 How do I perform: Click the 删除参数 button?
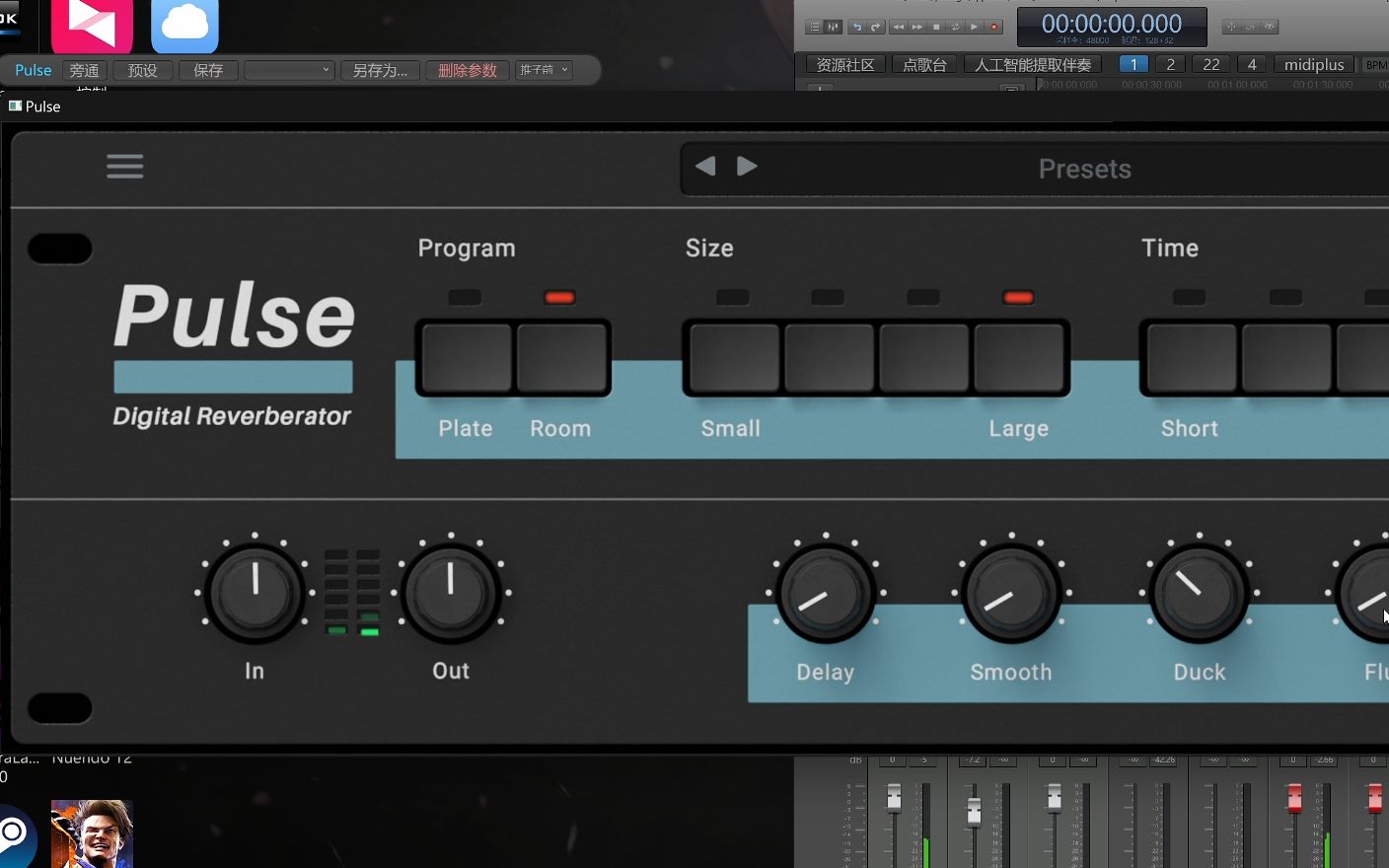[468, 70]
